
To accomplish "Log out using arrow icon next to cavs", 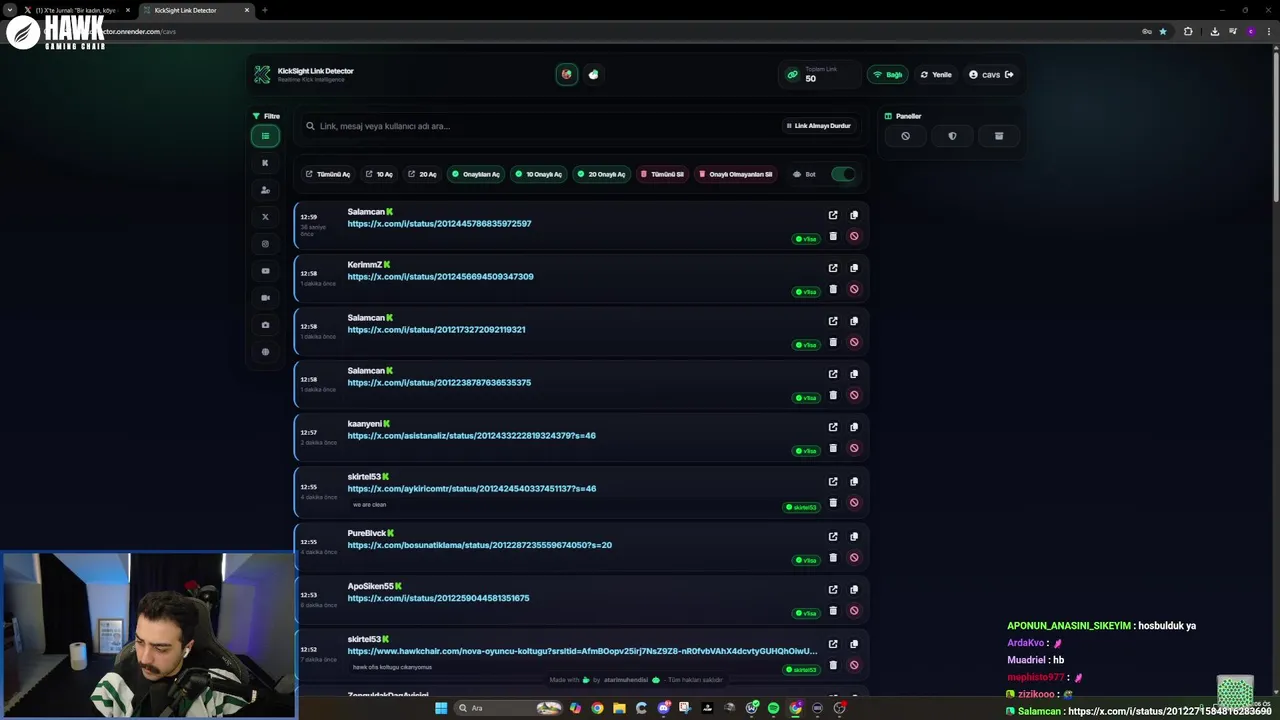I will [x=1009, y=74].
